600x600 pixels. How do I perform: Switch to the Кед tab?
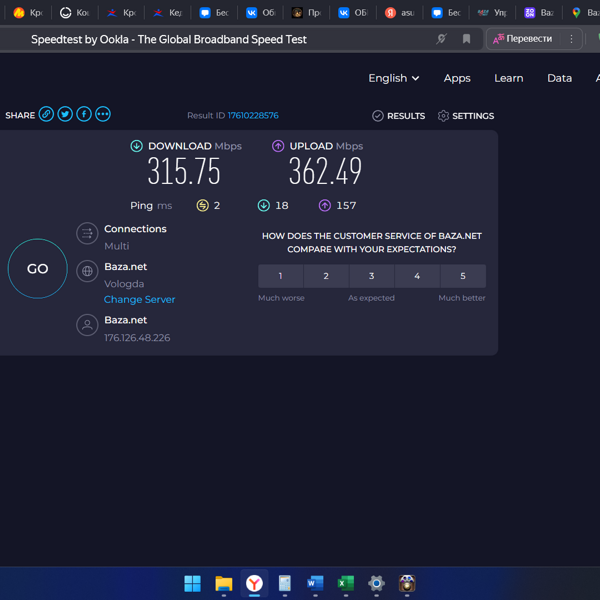(168, 13)
